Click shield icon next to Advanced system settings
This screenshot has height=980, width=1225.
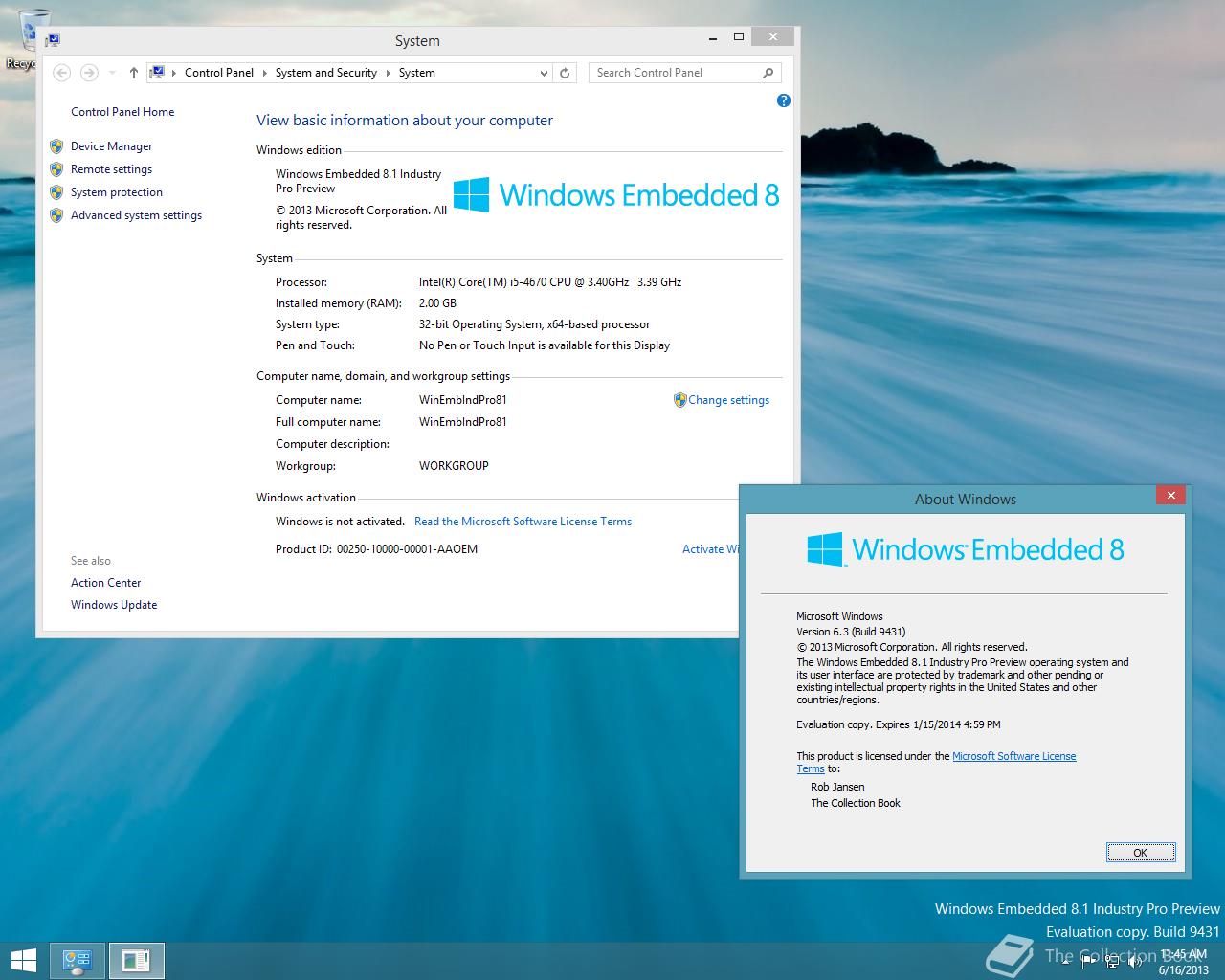point(56,215)
